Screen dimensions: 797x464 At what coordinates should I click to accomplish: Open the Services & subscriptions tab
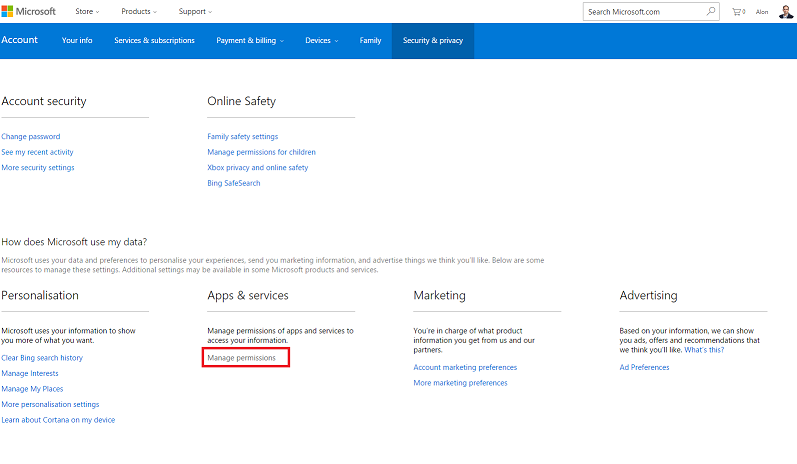[154, 40]
